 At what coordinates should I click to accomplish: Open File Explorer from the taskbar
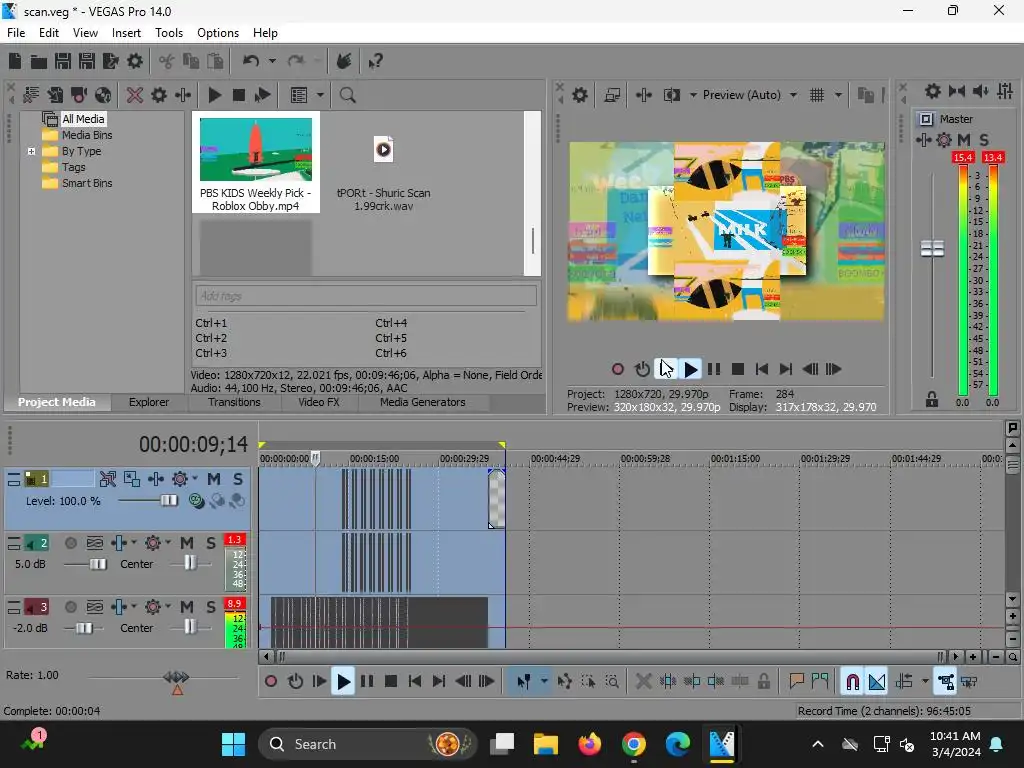coord(545,744)
